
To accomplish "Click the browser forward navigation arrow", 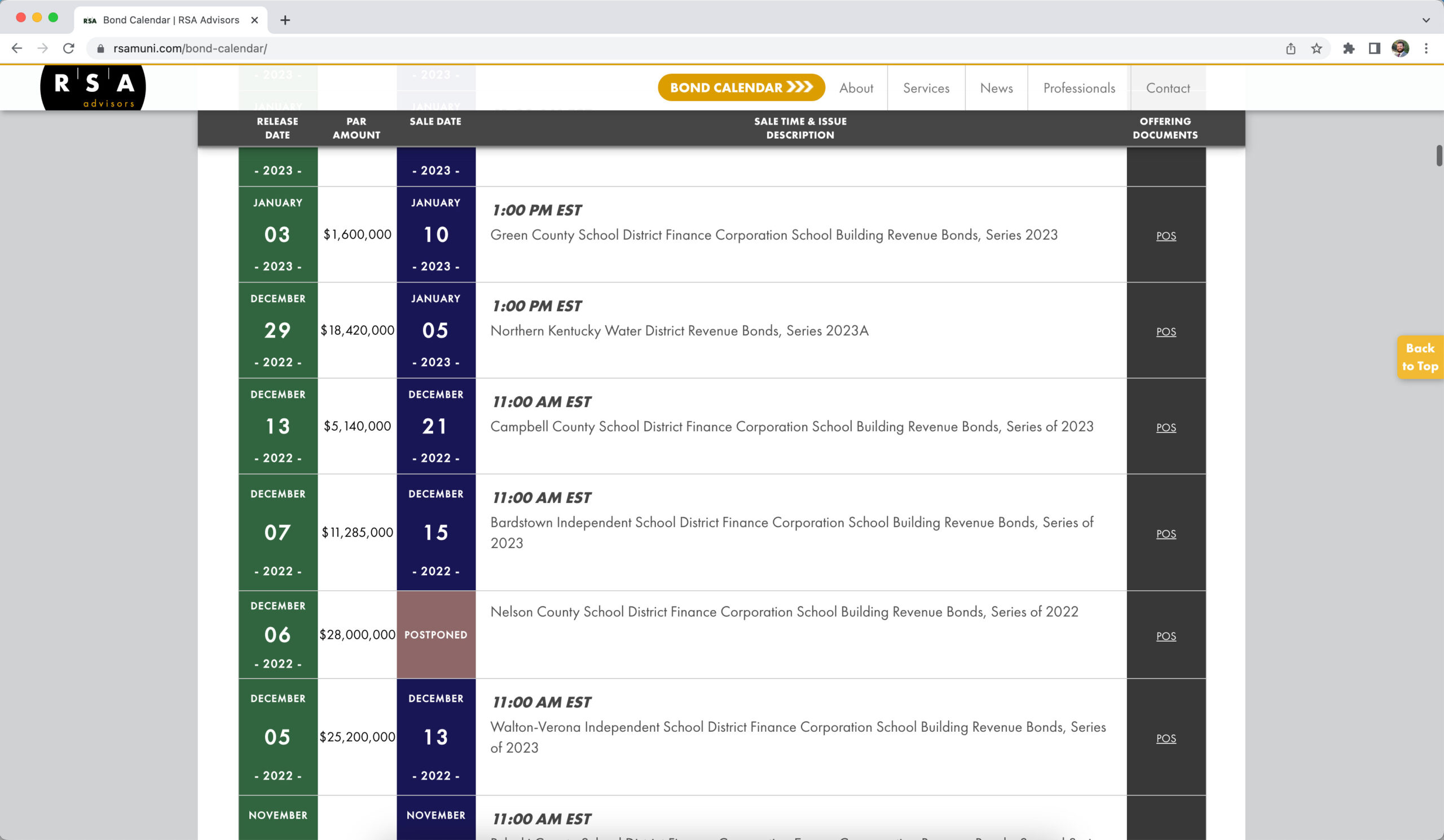I will click(x=44, y=48).
